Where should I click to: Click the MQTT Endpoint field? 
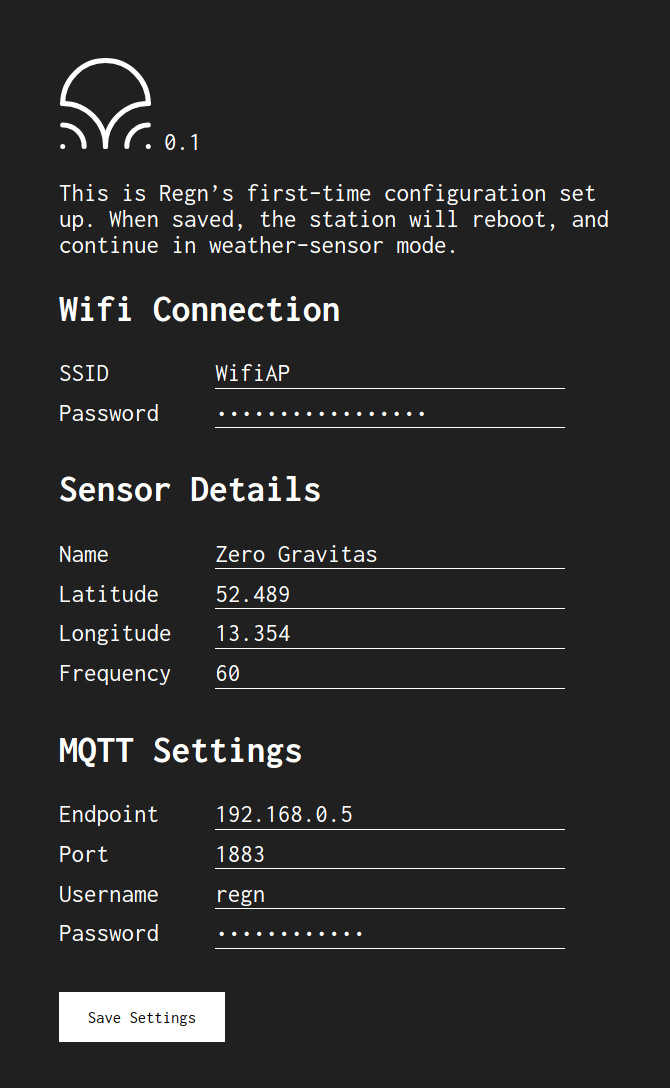click(x=390, y=814)
